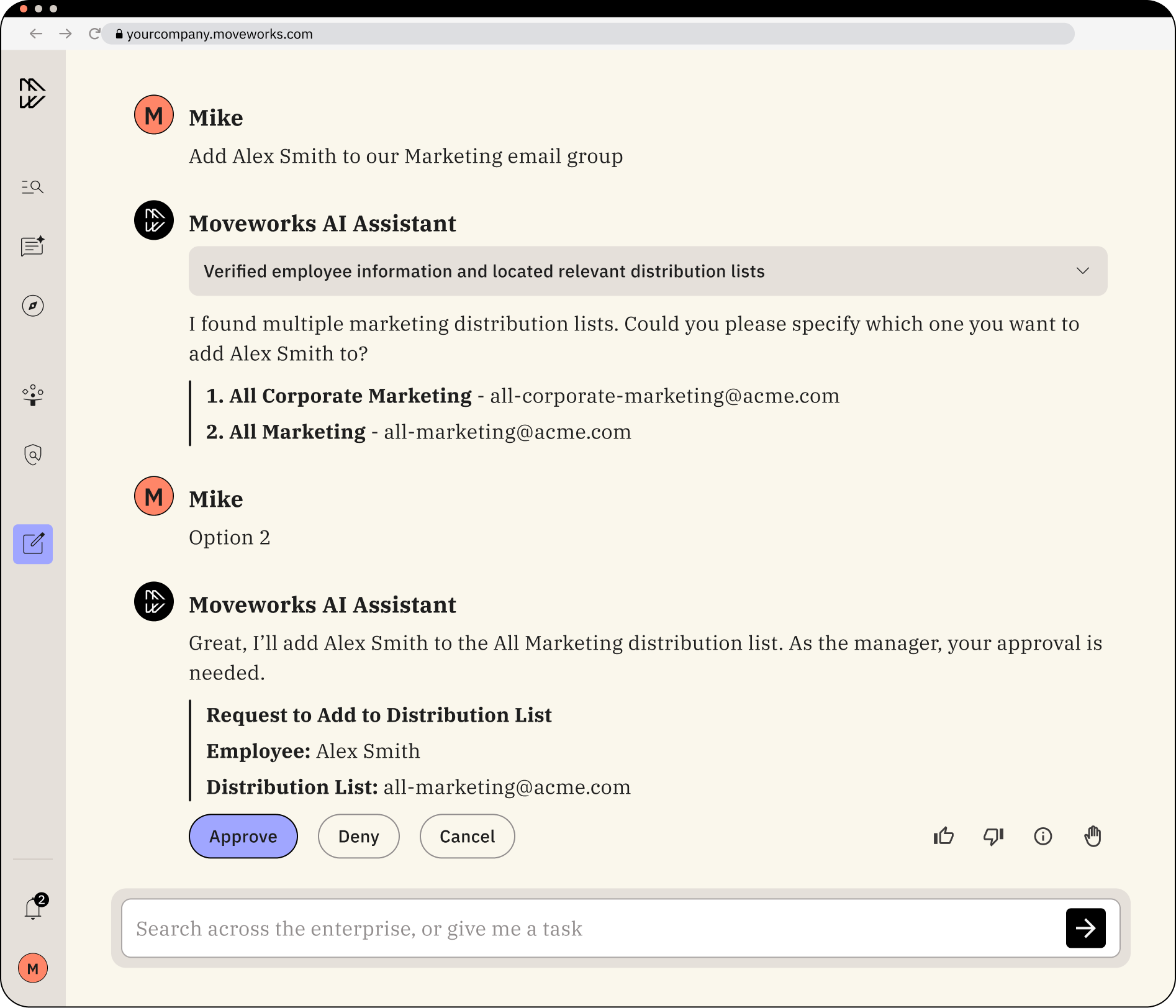Reload the page in browser toolbar
Viewport: 1176px width, 1008px height.
pos(94,34)
